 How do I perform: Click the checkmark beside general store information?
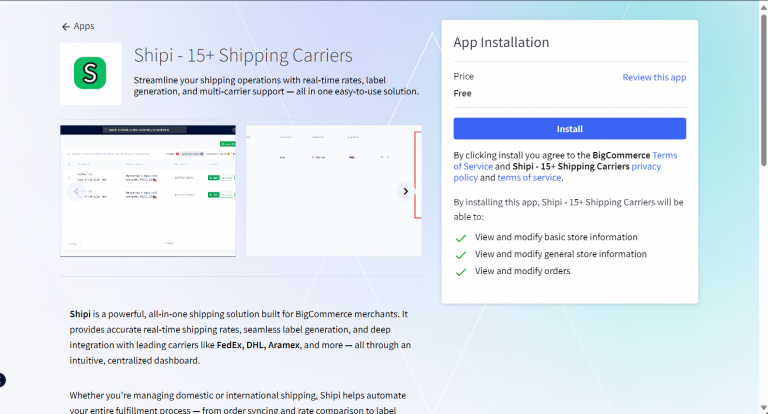460,255
